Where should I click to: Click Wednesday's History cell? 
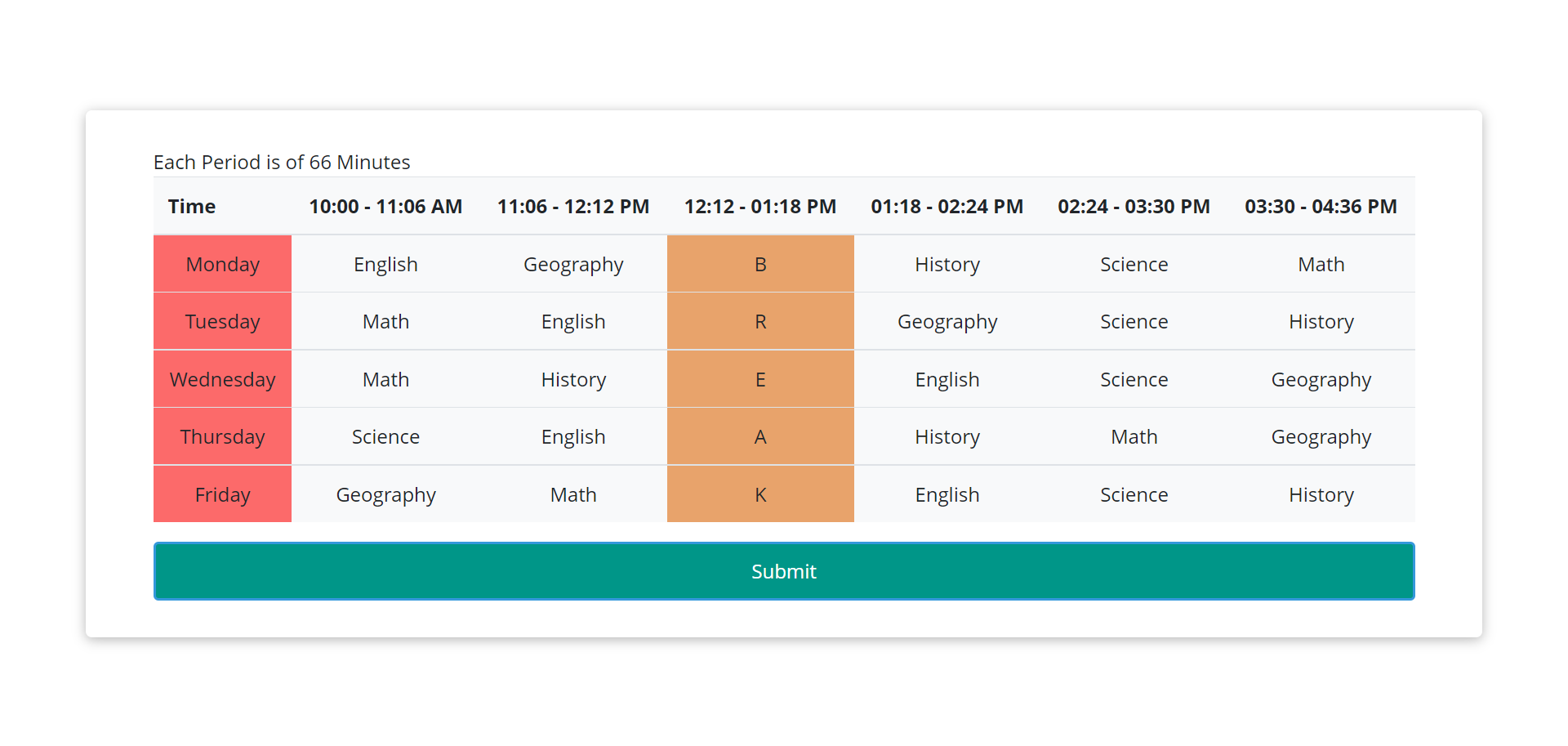point(573,379)
